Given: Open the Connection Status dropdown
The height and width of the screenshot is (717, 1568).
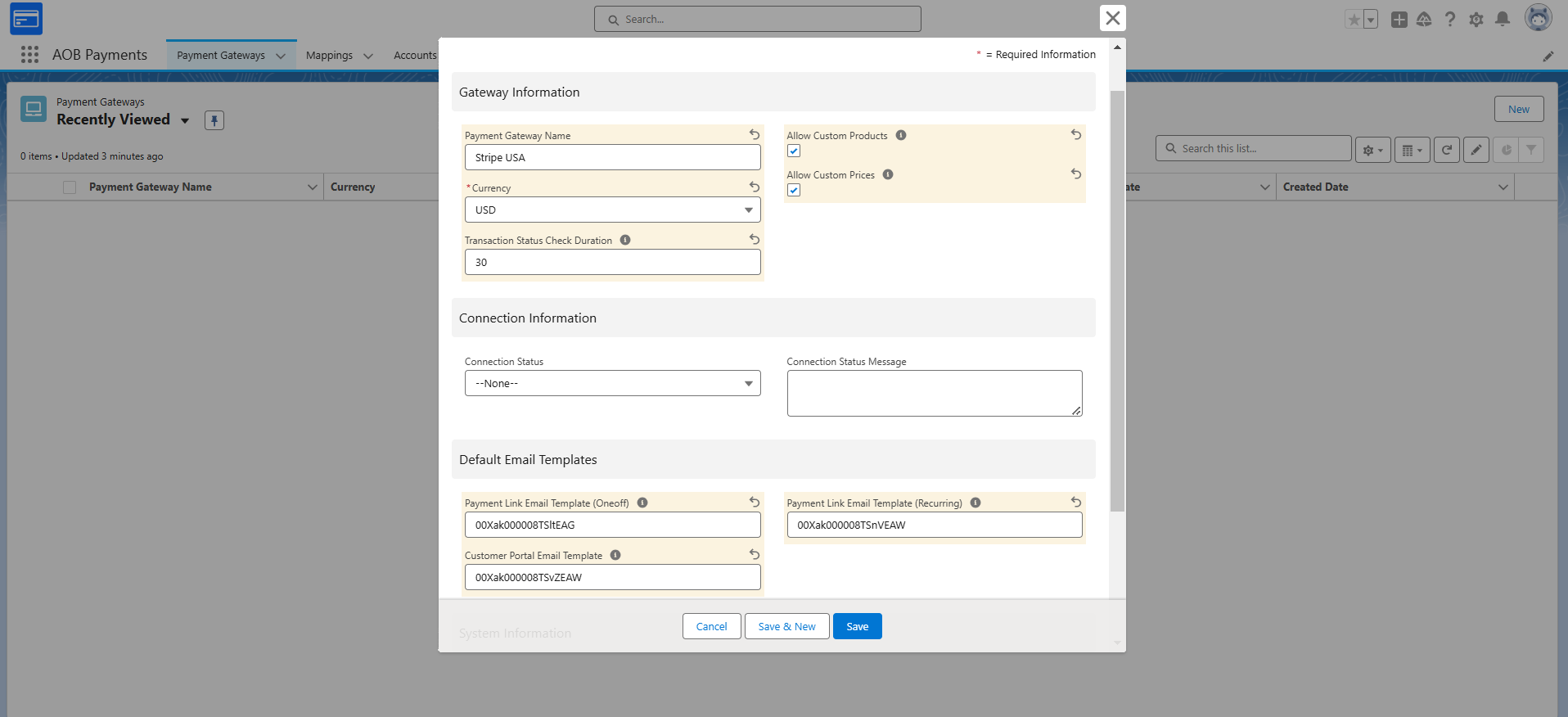Looking at the screenshot, I should (x=613, y=383).
